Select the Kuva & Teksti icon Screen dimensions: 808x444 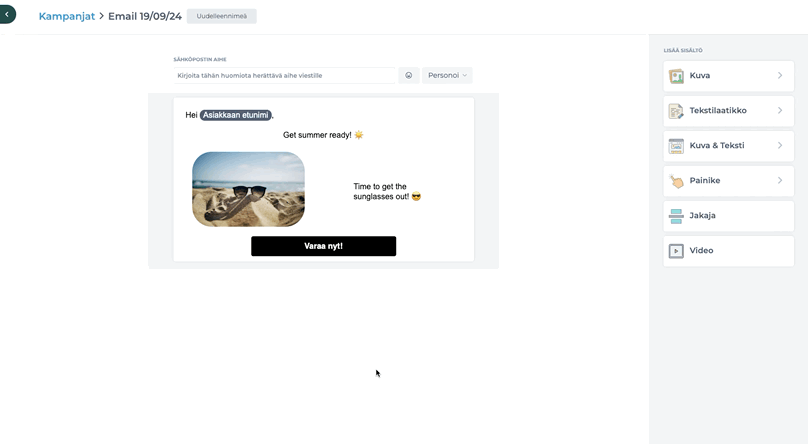click(x=676, y=146)
